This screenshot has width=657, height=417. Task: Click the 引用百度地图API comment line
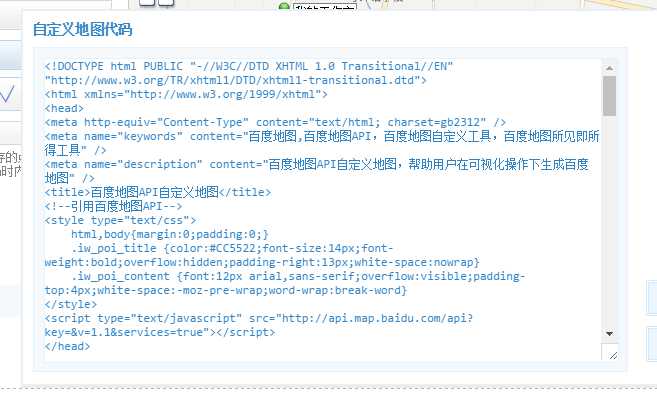pyautogui.click(x=114, y=206)
